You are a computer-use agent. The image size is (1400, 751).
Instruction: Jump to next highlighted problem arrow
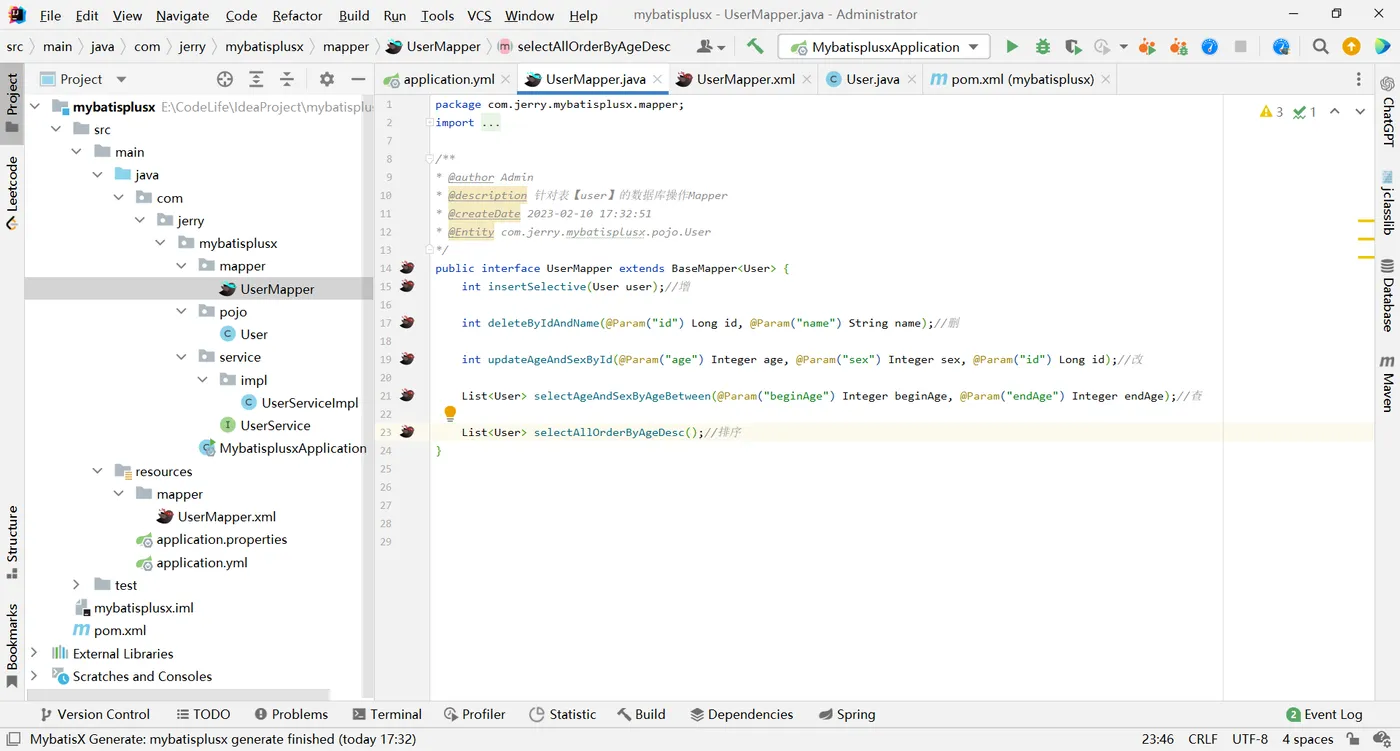1360,112
